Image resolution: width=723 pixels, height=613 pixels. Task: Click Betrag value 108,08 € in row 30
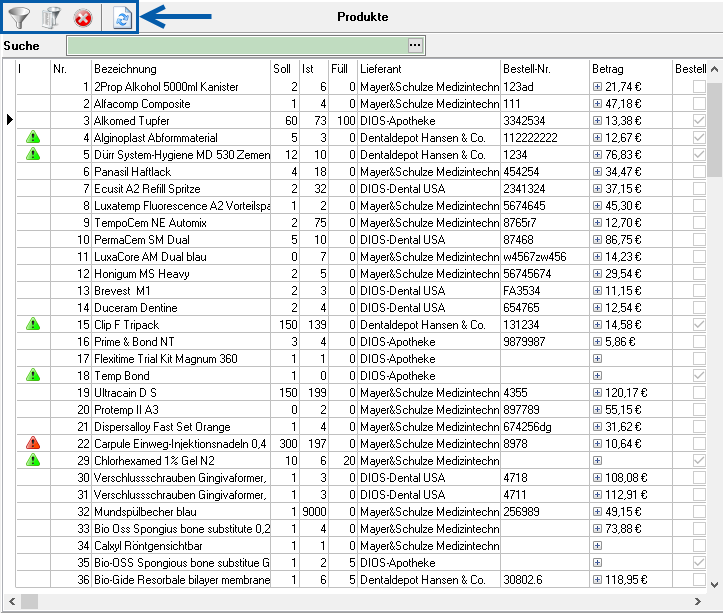[626, 478]
